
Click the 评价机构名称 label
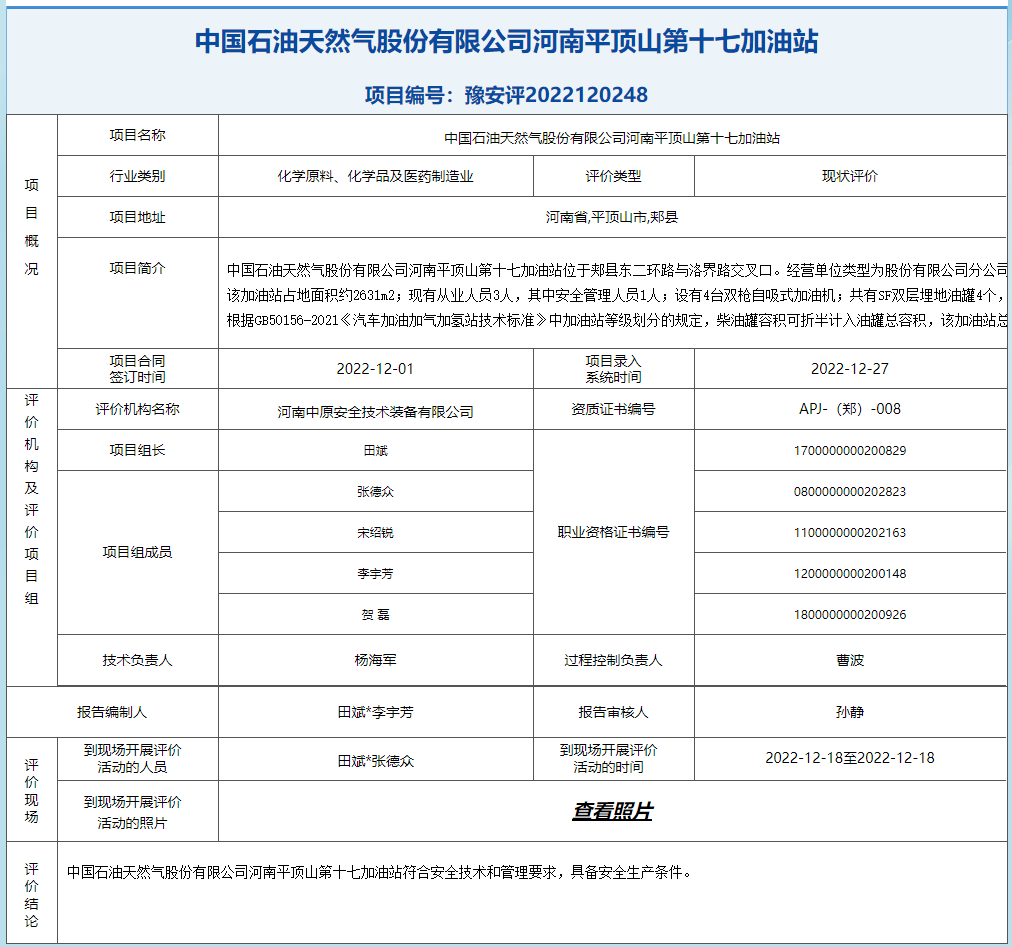(x=137, y=409)
